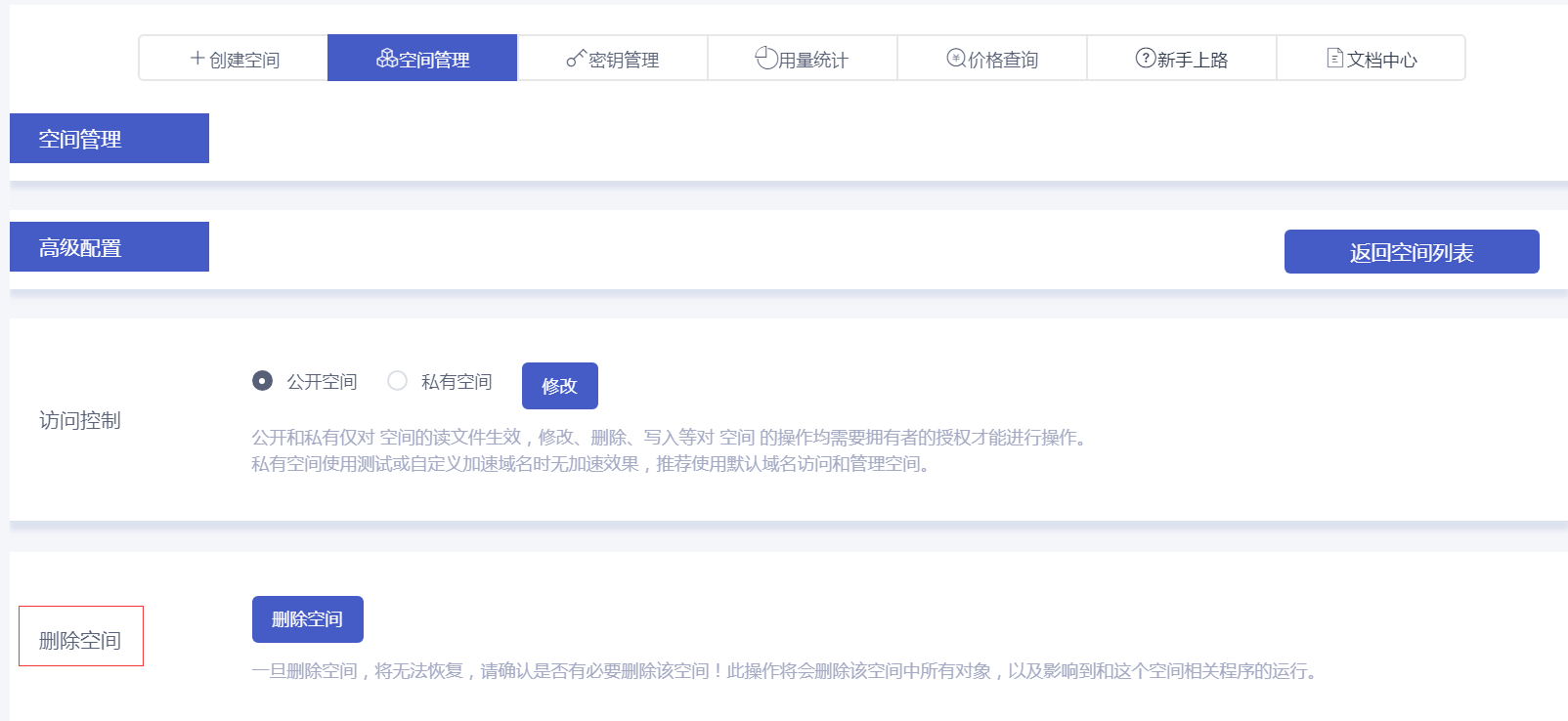
Task: Open the 文档中心 tab
Action: click(1371, 58)
